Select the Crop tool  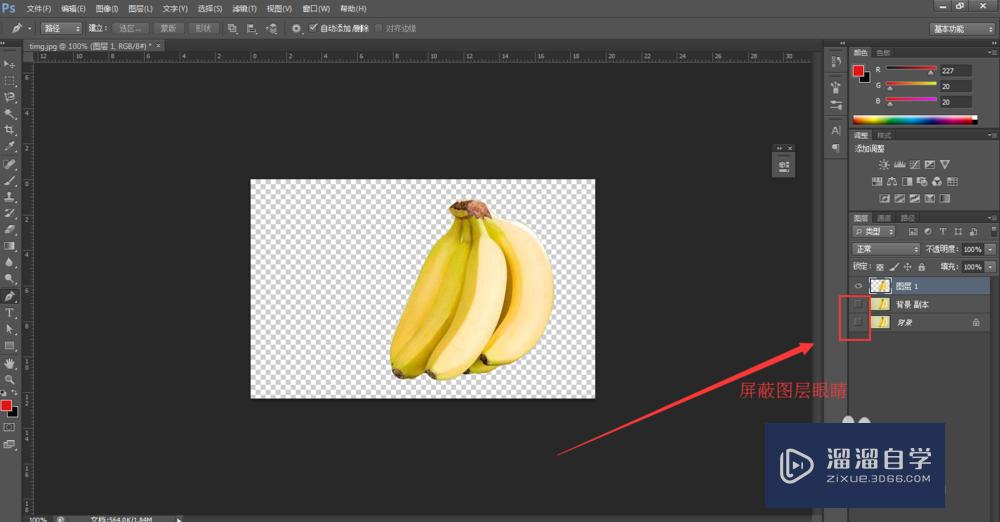click(x=9, y=130)
